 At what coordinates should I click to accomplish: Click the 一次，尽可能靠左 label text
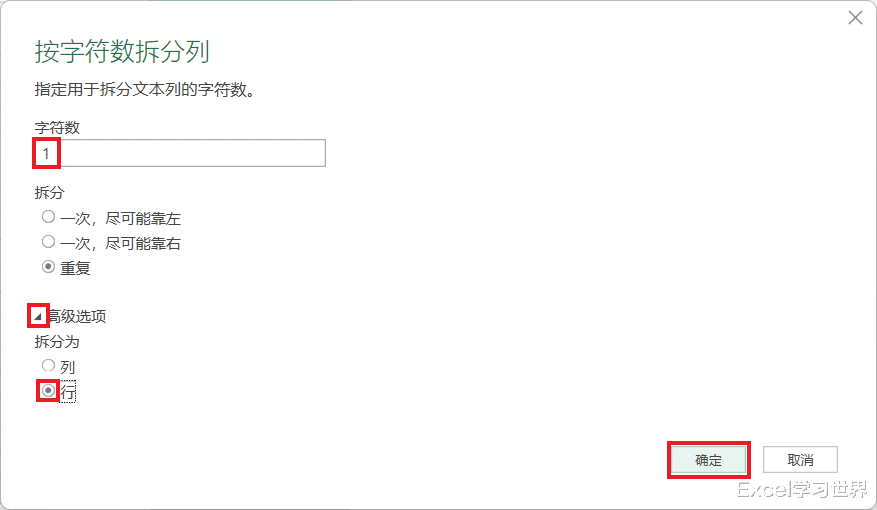120,219
